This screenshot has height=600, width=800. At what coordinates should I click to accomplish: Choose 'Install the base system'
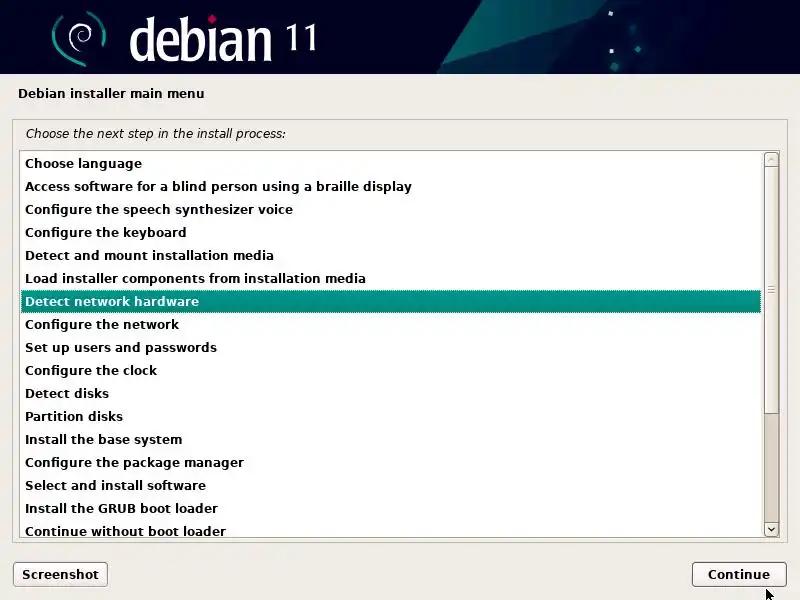click(391, 439)
